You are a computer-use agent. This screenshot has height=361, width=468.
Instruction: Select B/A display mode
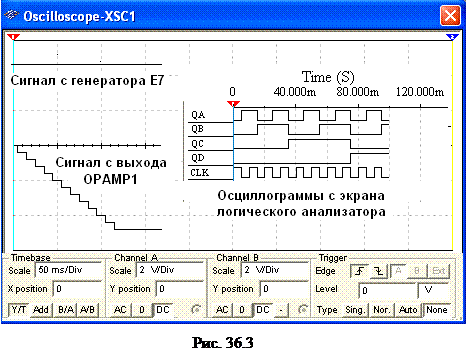(x=66, y=310)
